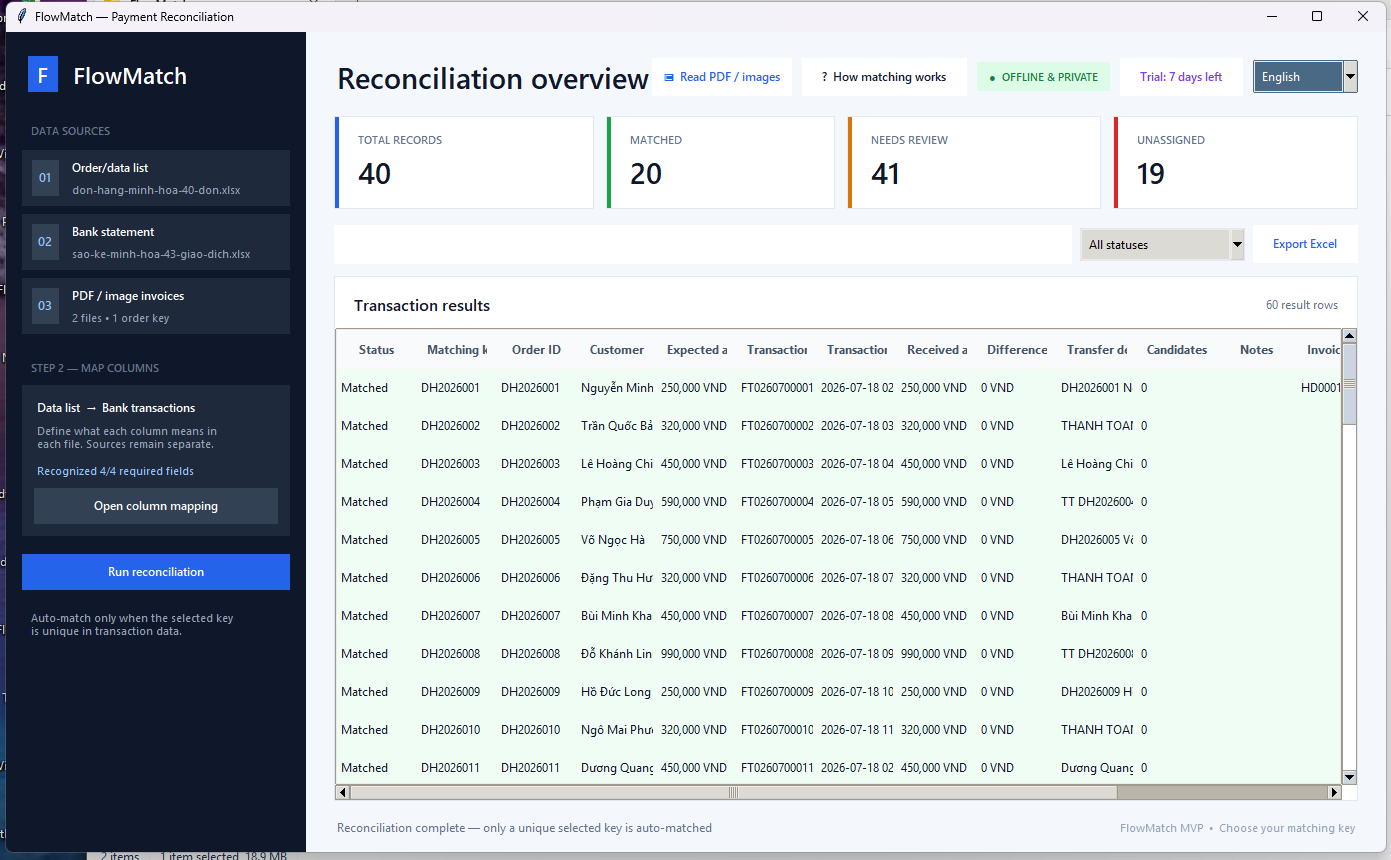Viewport: 1391px width, 860px height.
Task: Select the Bank statement source card
Action: (x=156, y=242)
